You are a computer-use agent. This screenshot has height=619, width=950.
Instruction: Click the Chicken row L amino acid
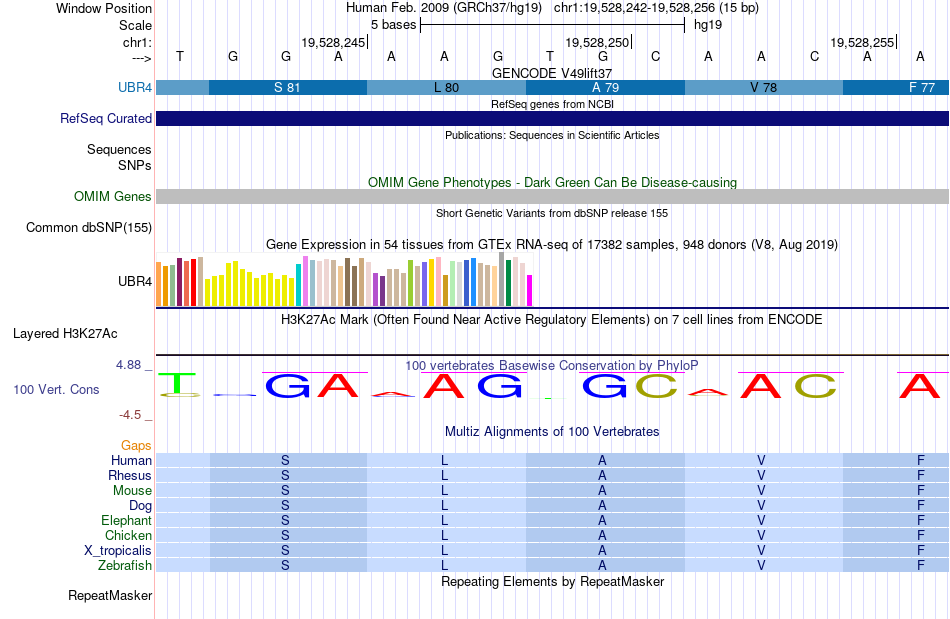(444, 535)
